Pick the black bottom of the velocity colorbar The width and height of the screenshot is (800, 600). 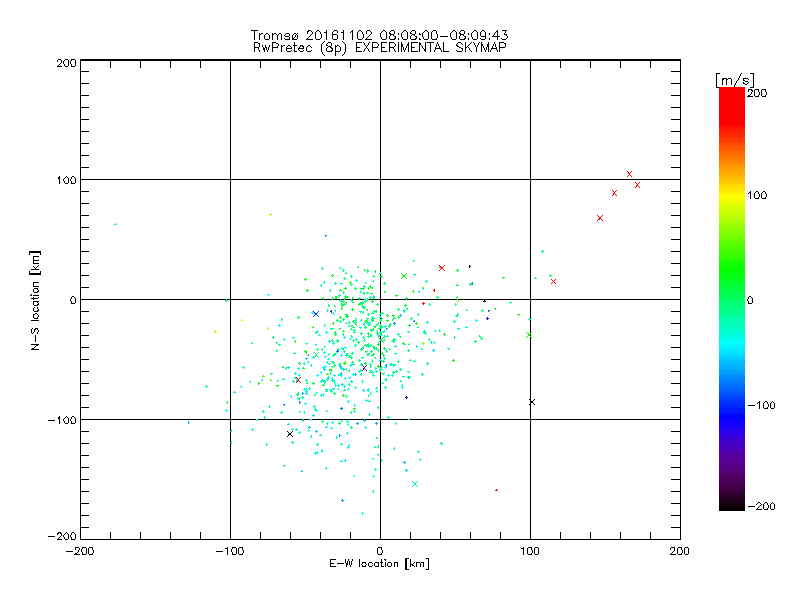click(x=732, y=503)
